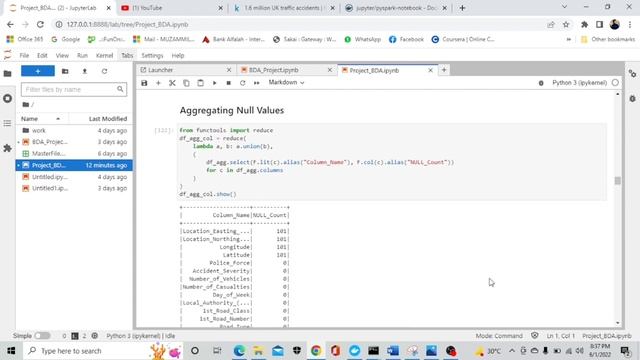Cut the selected cell with the scissors icon
The width and height of the screenshot is (640, 360).
172,83
